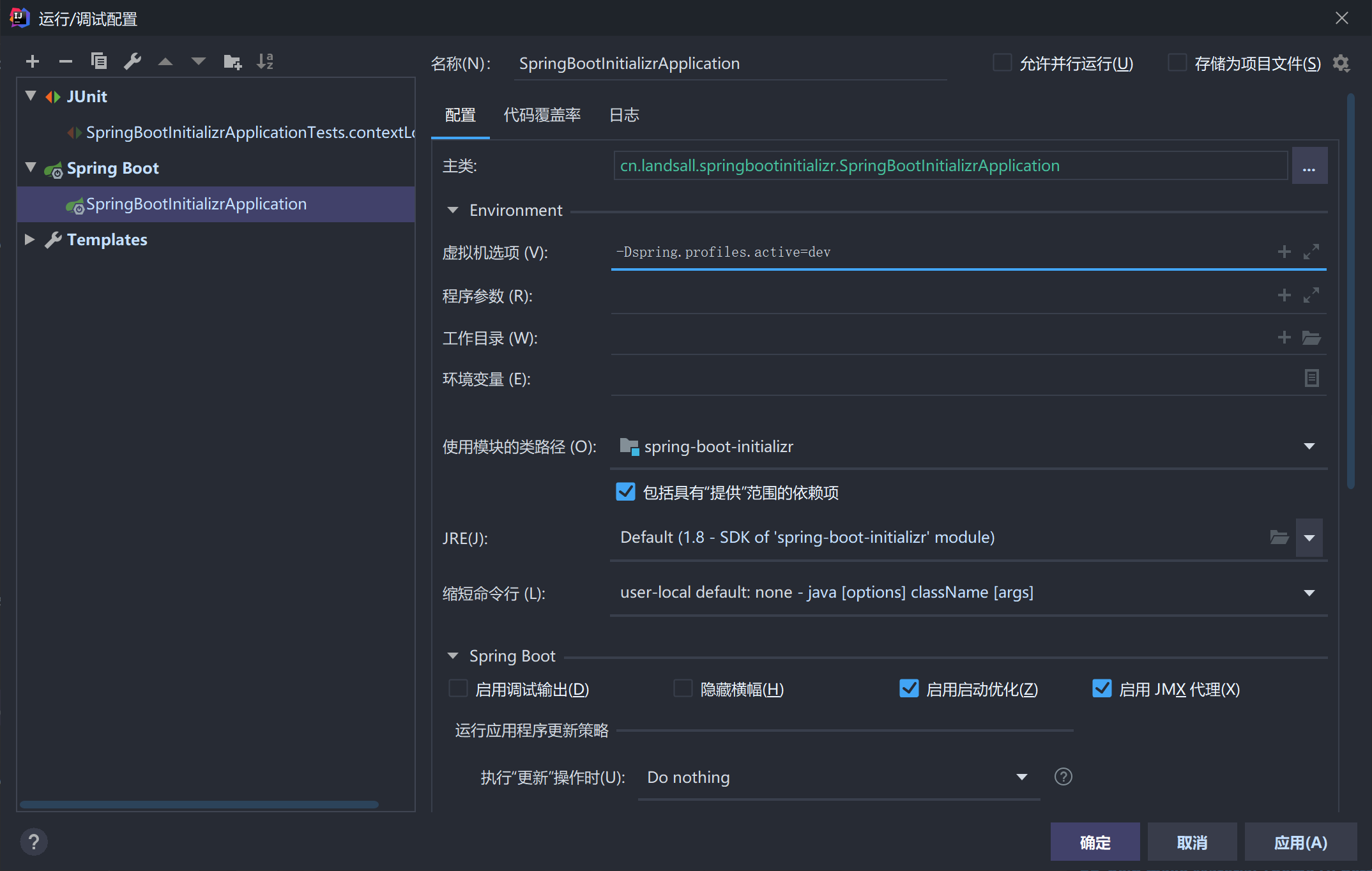Disable the JMX agent checkbox
The width and height of the screenshot is (1372, 871).
pyautogui.click(x=1102, y=688)
